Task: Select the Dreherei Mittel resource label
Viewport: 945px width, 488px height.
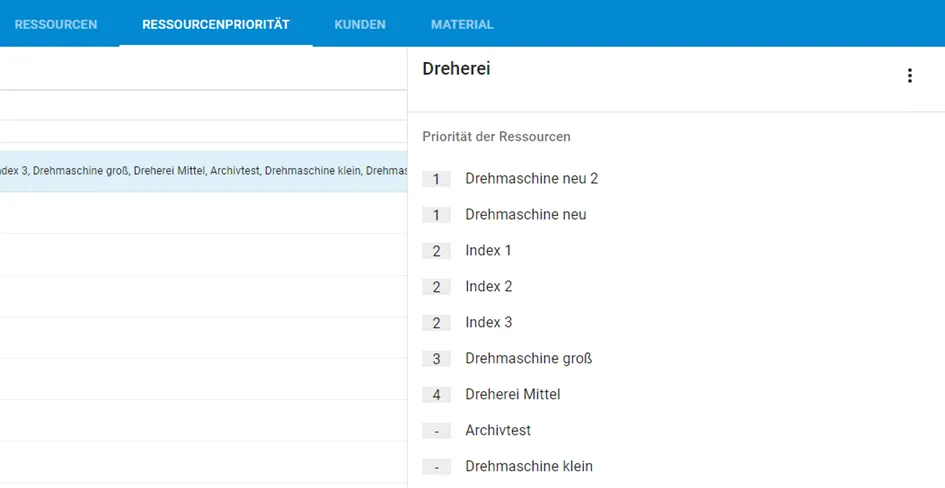Action: click(x=513, y=394)
